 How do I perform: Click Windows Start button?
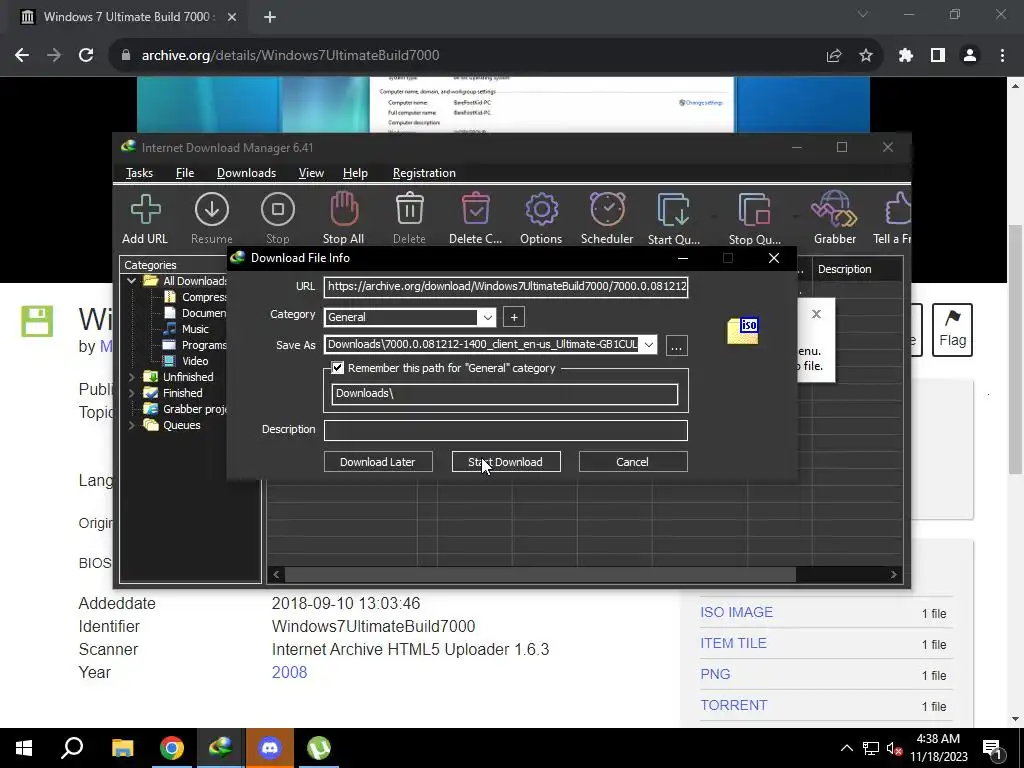click(24, 748)
